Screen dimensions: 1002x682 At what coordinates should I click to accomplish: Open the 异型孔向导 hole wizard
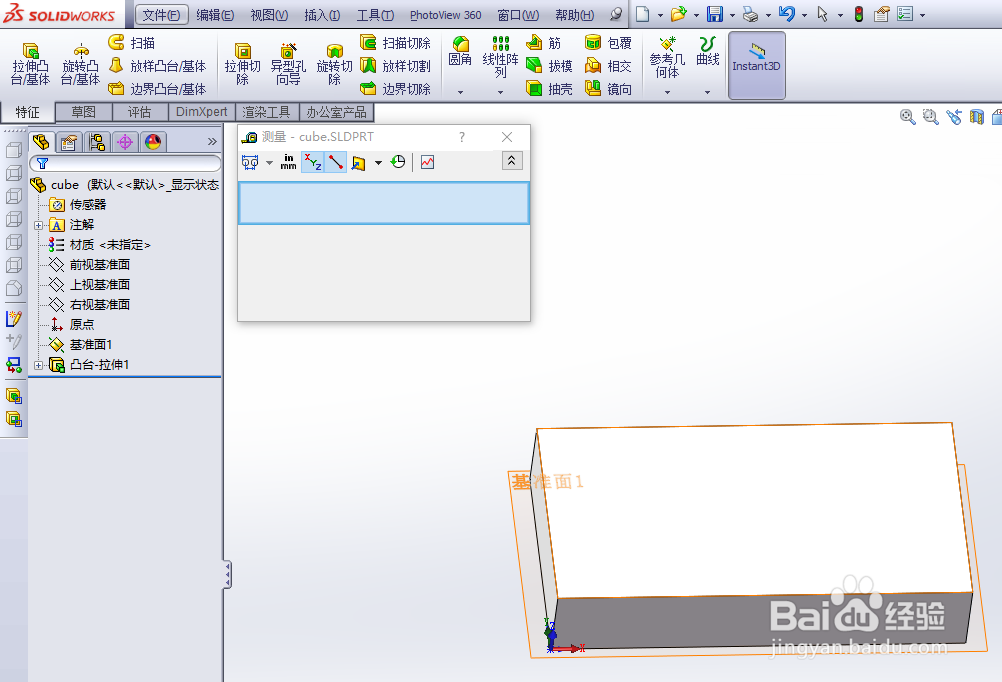288,64
